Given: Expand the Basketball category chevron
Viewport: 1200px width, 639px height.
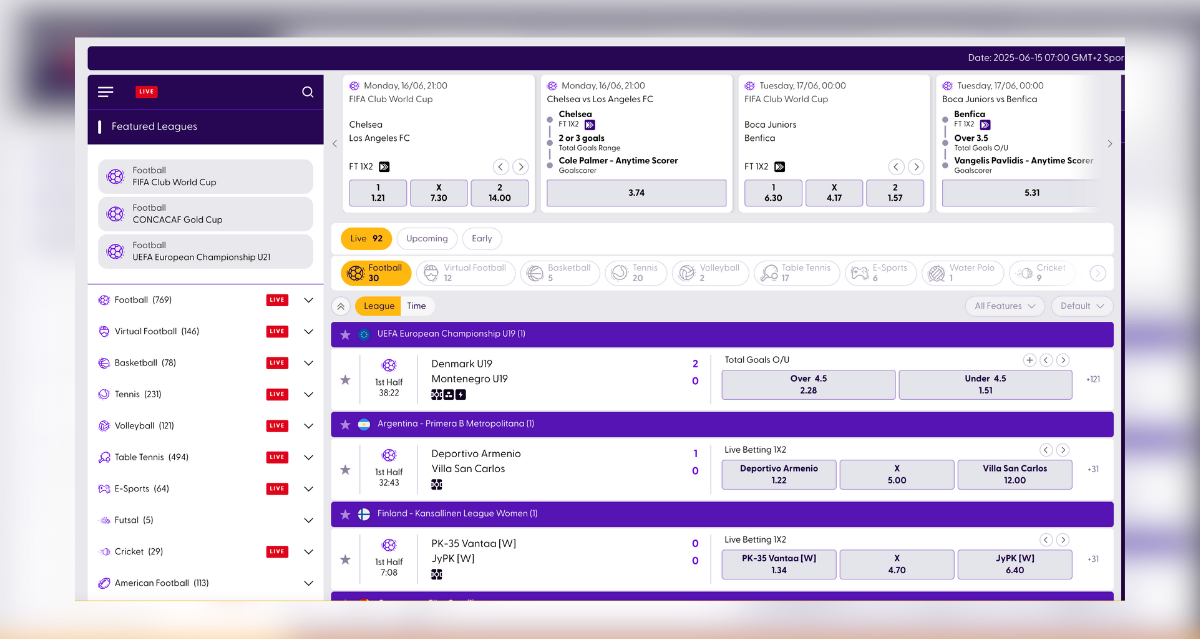Looking at the screenshot, I should 308,363.
